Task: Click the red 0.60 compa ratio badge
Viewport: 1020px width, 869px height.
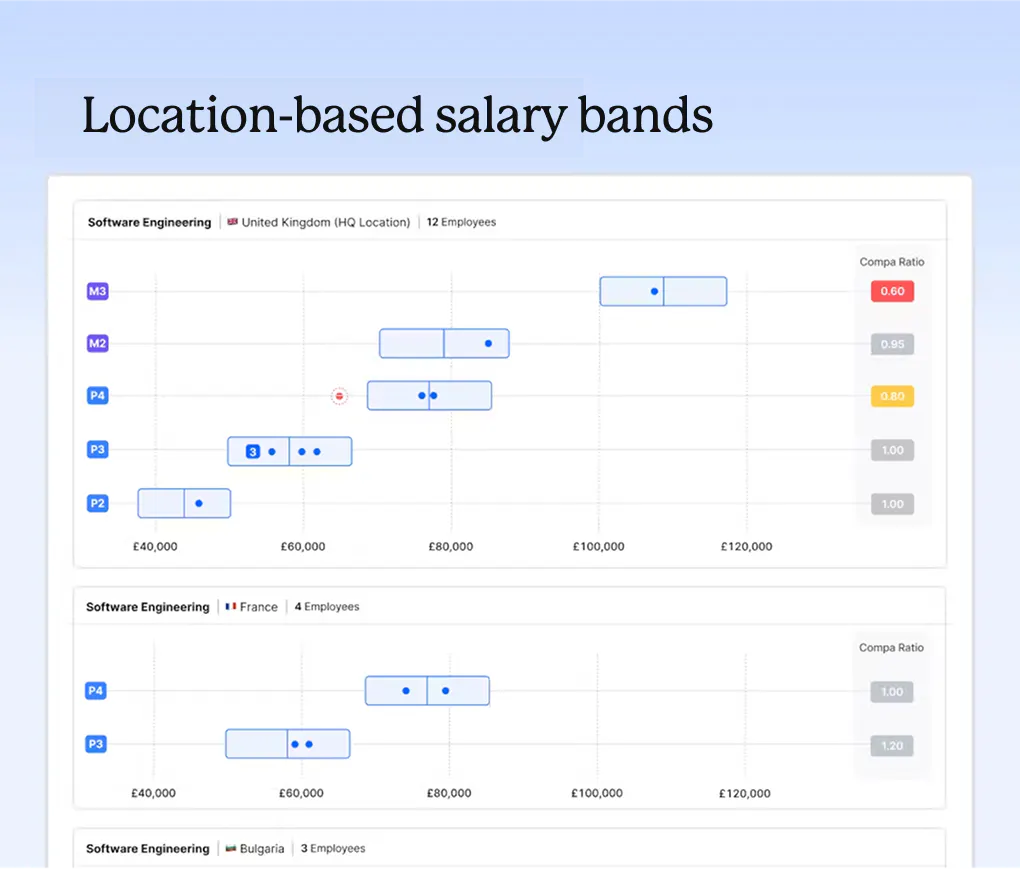Action: click(x=891, y=291)
